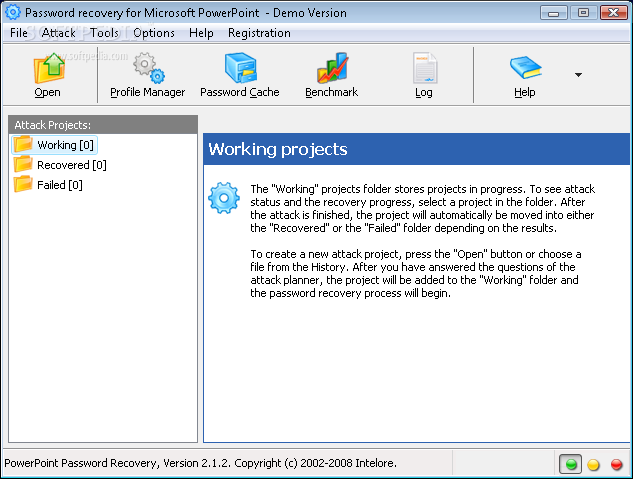
Task: Click the blue gear icon in Working projects pane
Action: tap(224, 198)
